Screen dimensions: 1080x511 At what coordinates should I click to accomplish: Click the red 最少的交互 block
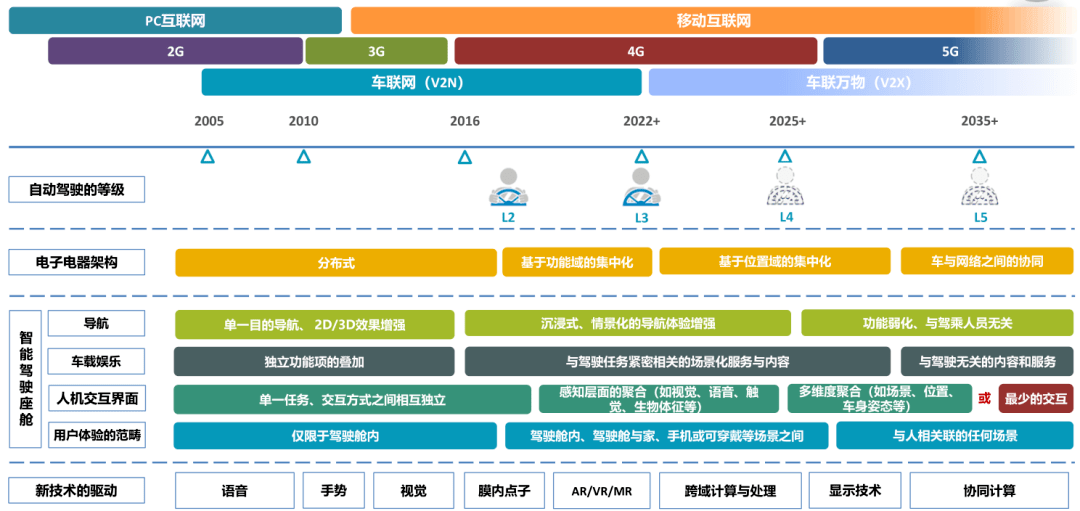[x=1035, y=398]
